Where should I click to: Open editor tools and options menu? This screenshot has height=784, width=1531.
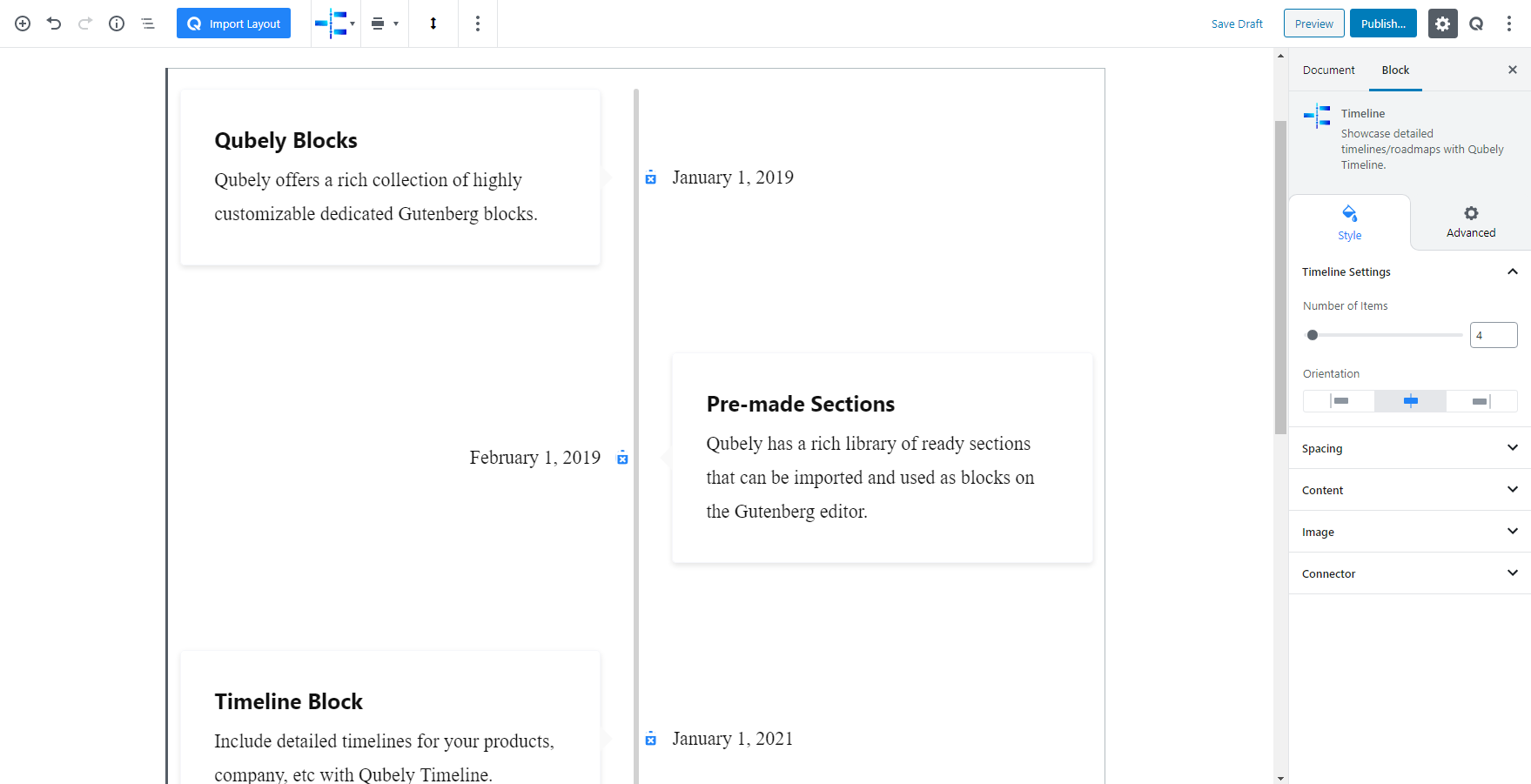coord(1510,23)
